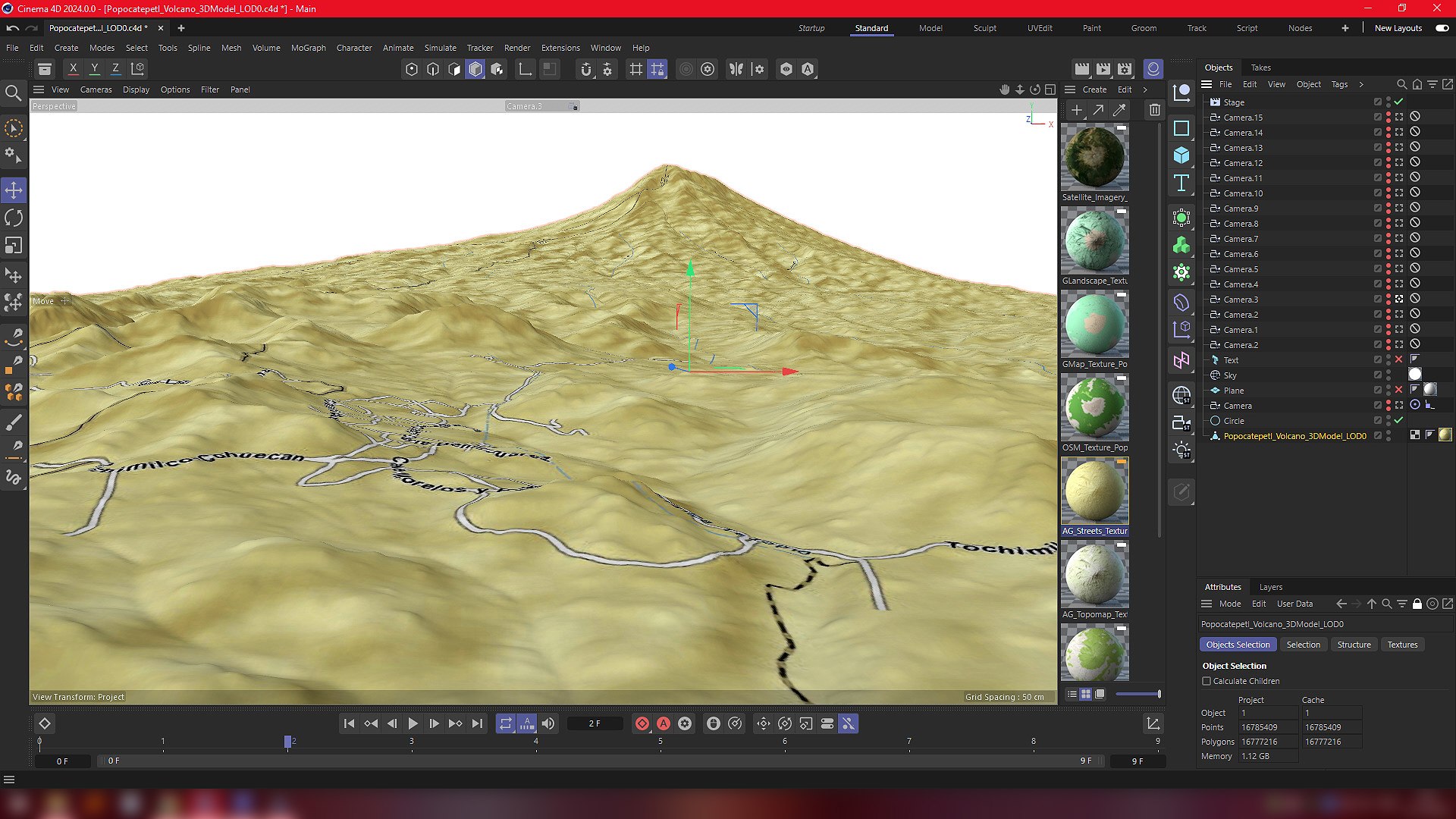Enable the Calculate Children checkbox
Screen dimensions: 1456x819
[x=1207, y=681]
